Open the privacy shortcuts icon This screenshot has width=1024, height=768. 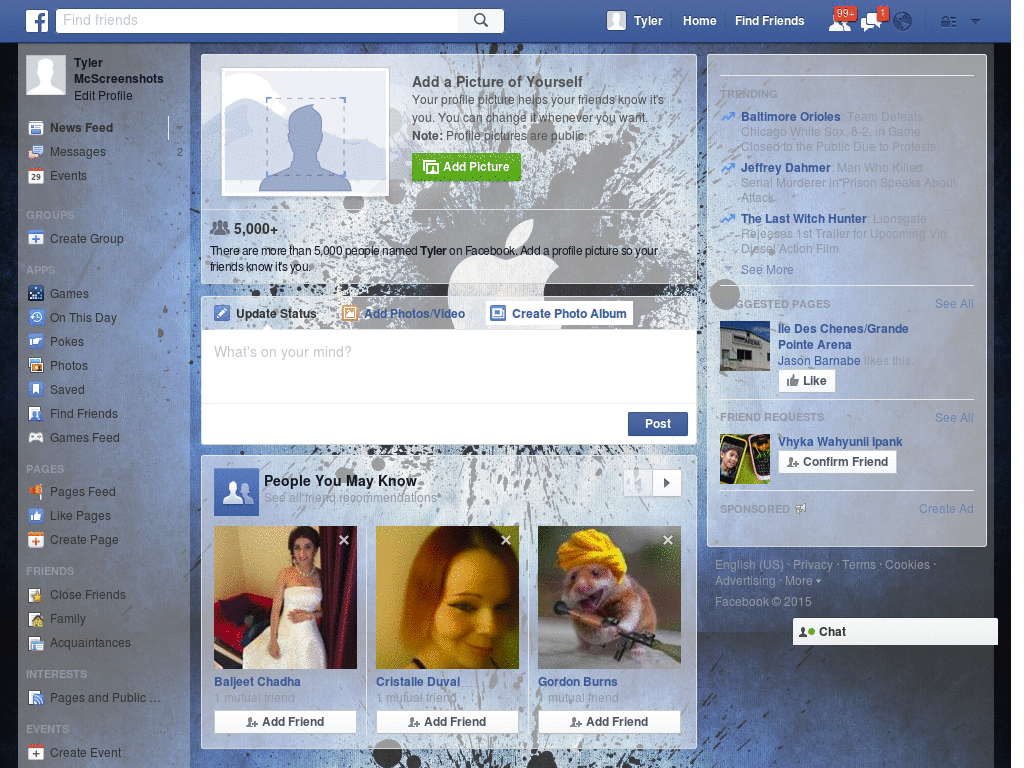coord(949,22)
